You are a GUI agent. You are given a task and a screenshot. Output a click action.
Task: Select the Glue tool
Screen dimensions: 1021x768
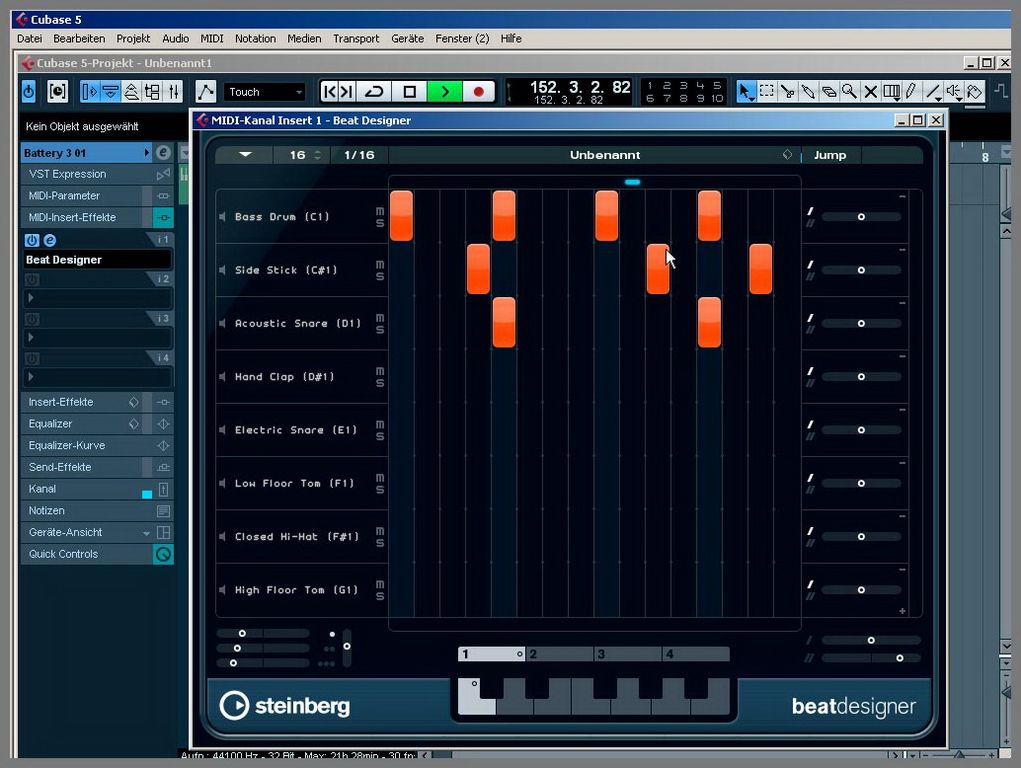tap(808, 92)
